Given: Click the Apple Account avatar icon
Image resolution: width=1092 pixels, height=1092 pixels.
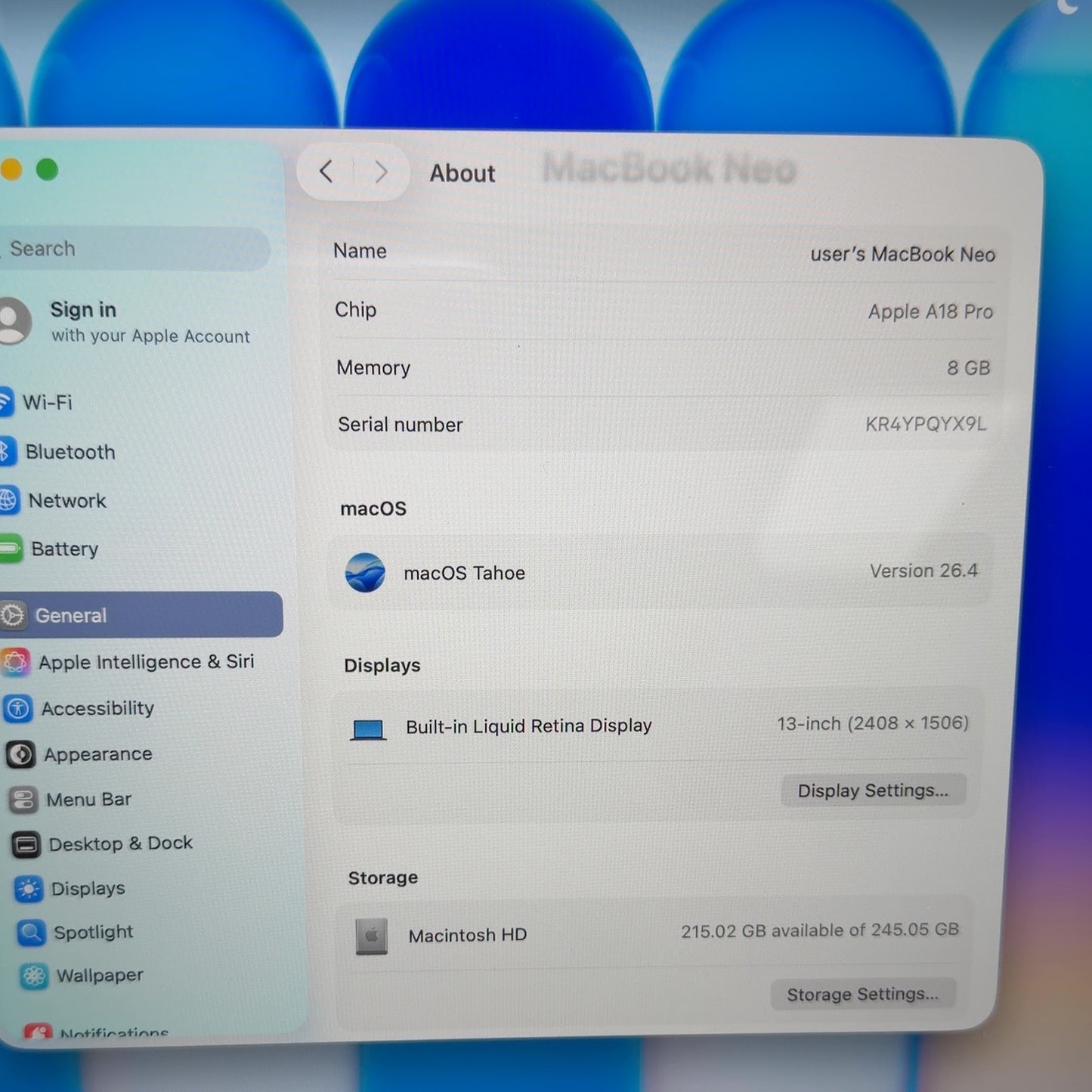Looking at the screenshot, I should pos(11,321).
